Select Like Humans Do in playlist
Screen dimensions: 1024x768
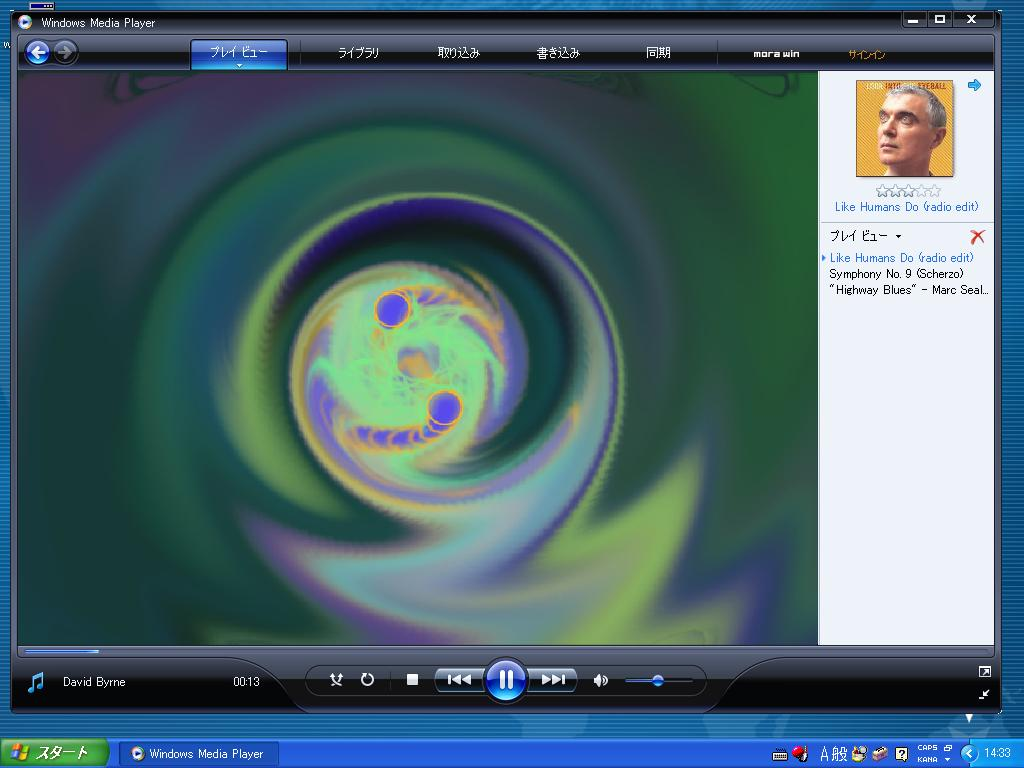(x=901, y=258)
